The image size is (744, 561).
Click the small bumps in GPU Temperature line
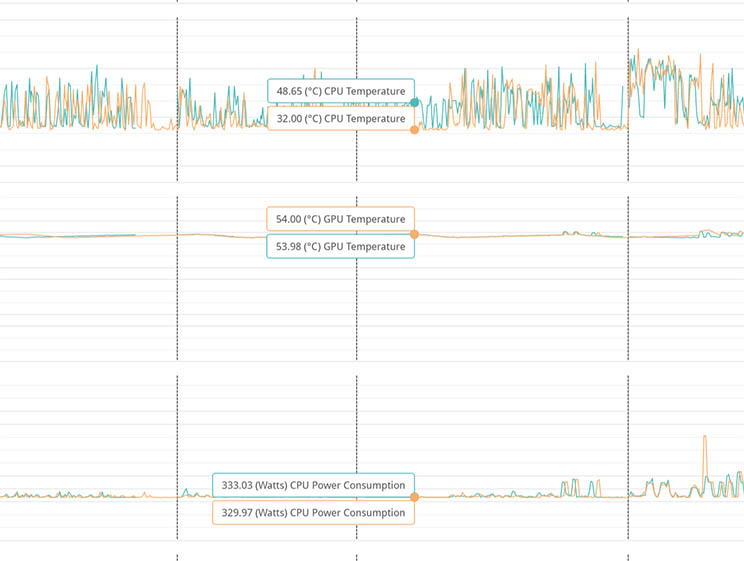(x=570, y=233)
